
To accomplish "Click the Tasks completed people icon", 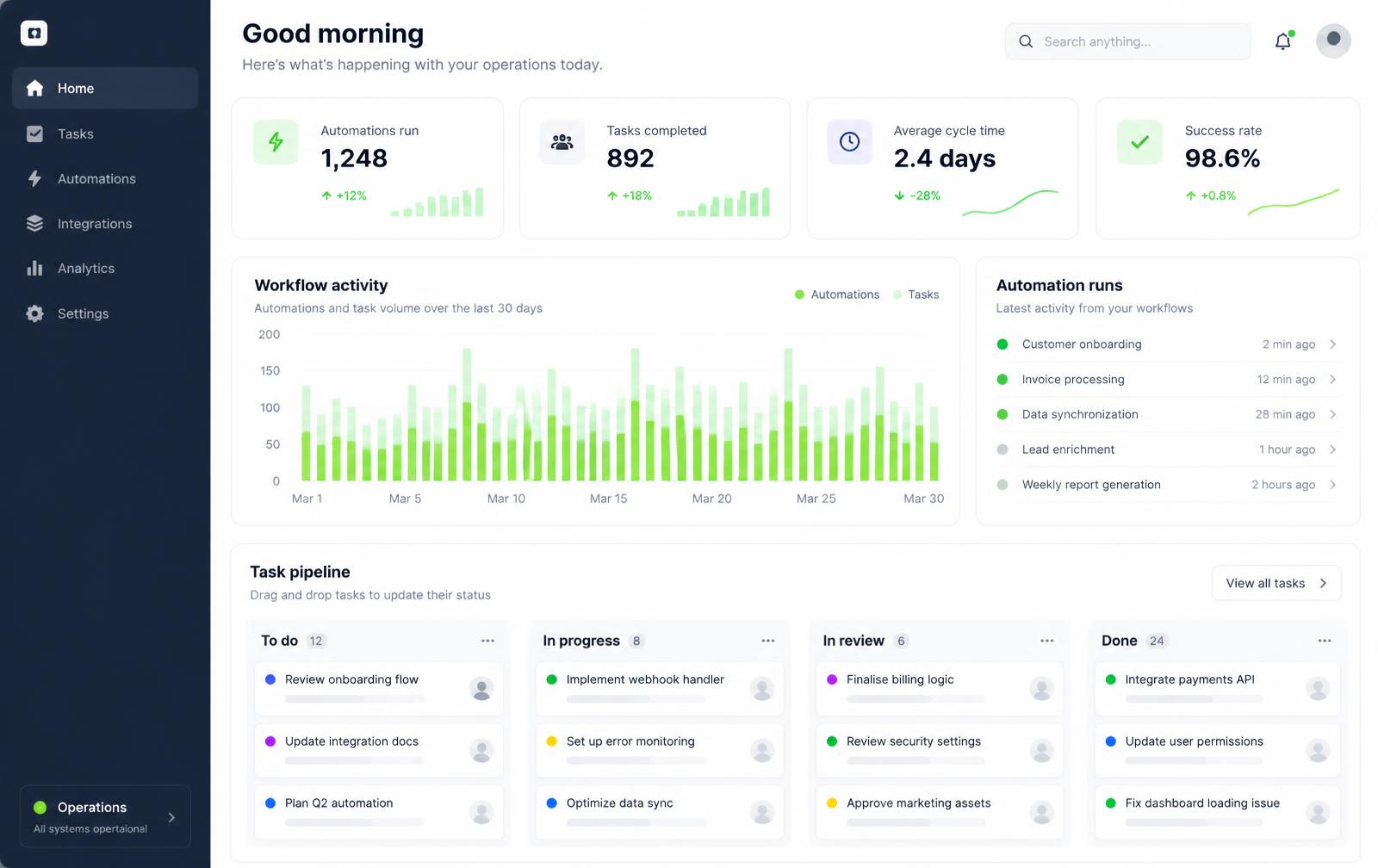I will click(x=562, y=142).
